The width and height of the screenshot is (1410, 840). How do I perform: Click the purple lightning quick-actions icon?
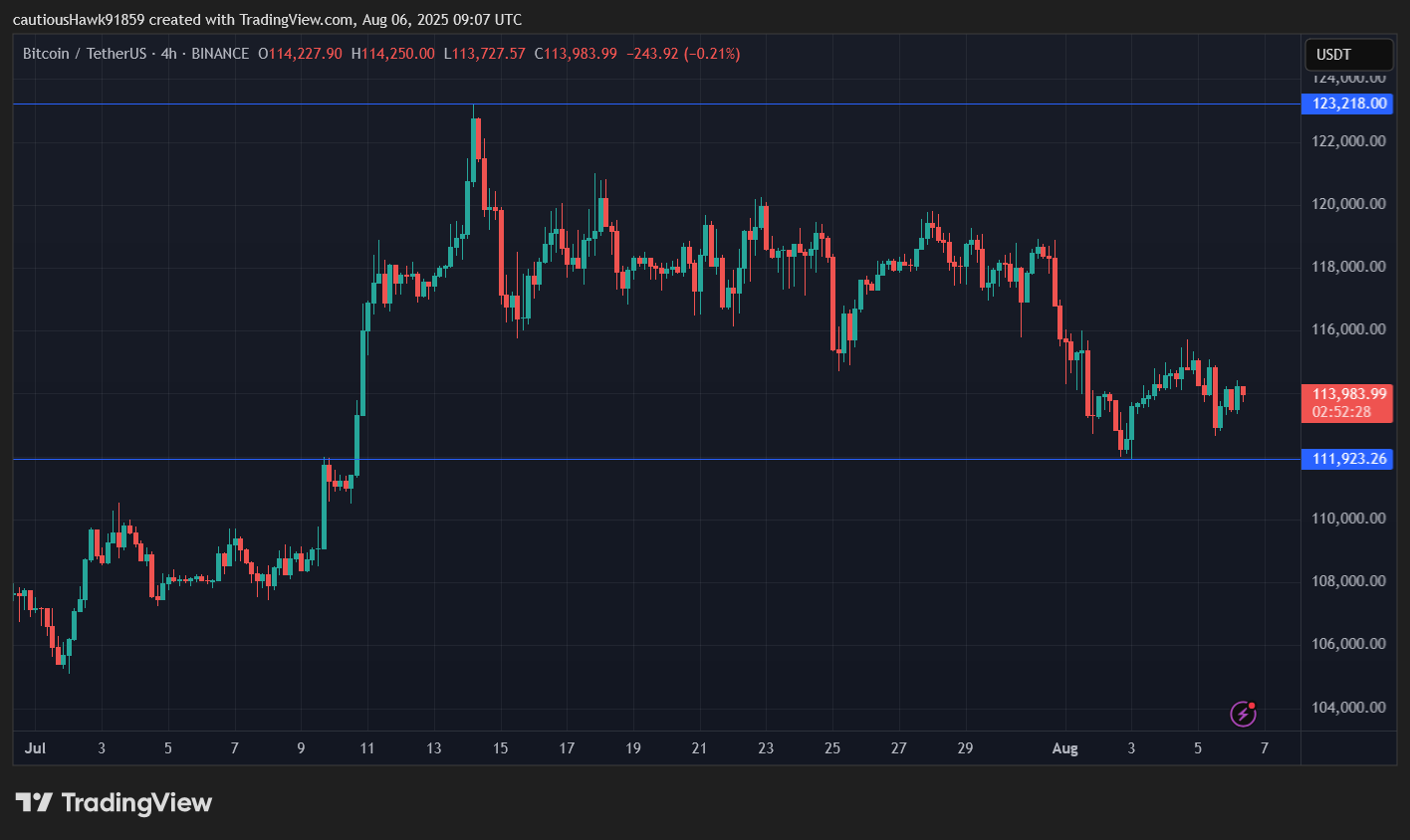coord(1244,715)
